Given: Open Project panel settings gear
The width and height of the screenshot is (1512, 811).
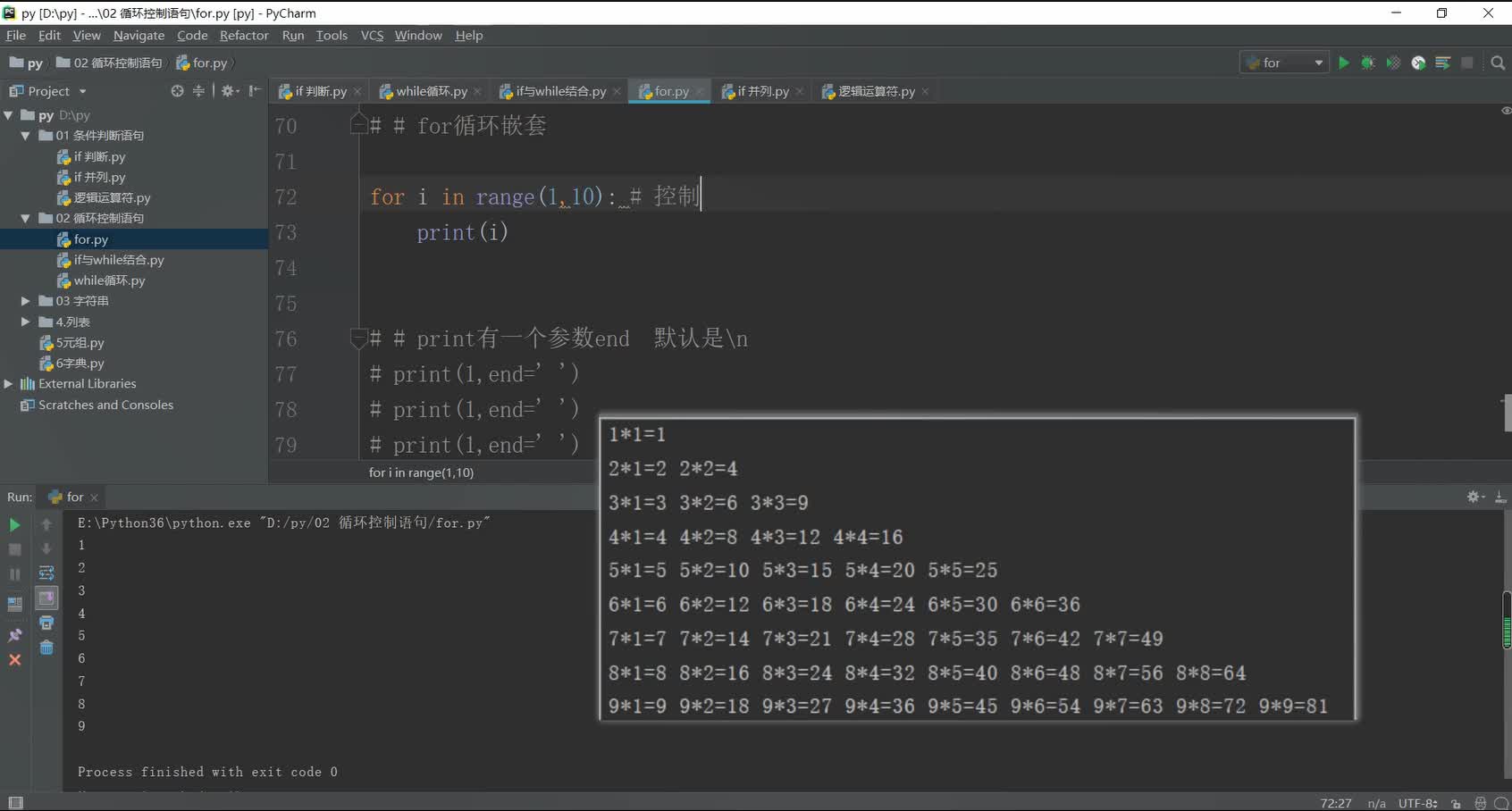Looking at the screenshot, I should tap(230, 91).
